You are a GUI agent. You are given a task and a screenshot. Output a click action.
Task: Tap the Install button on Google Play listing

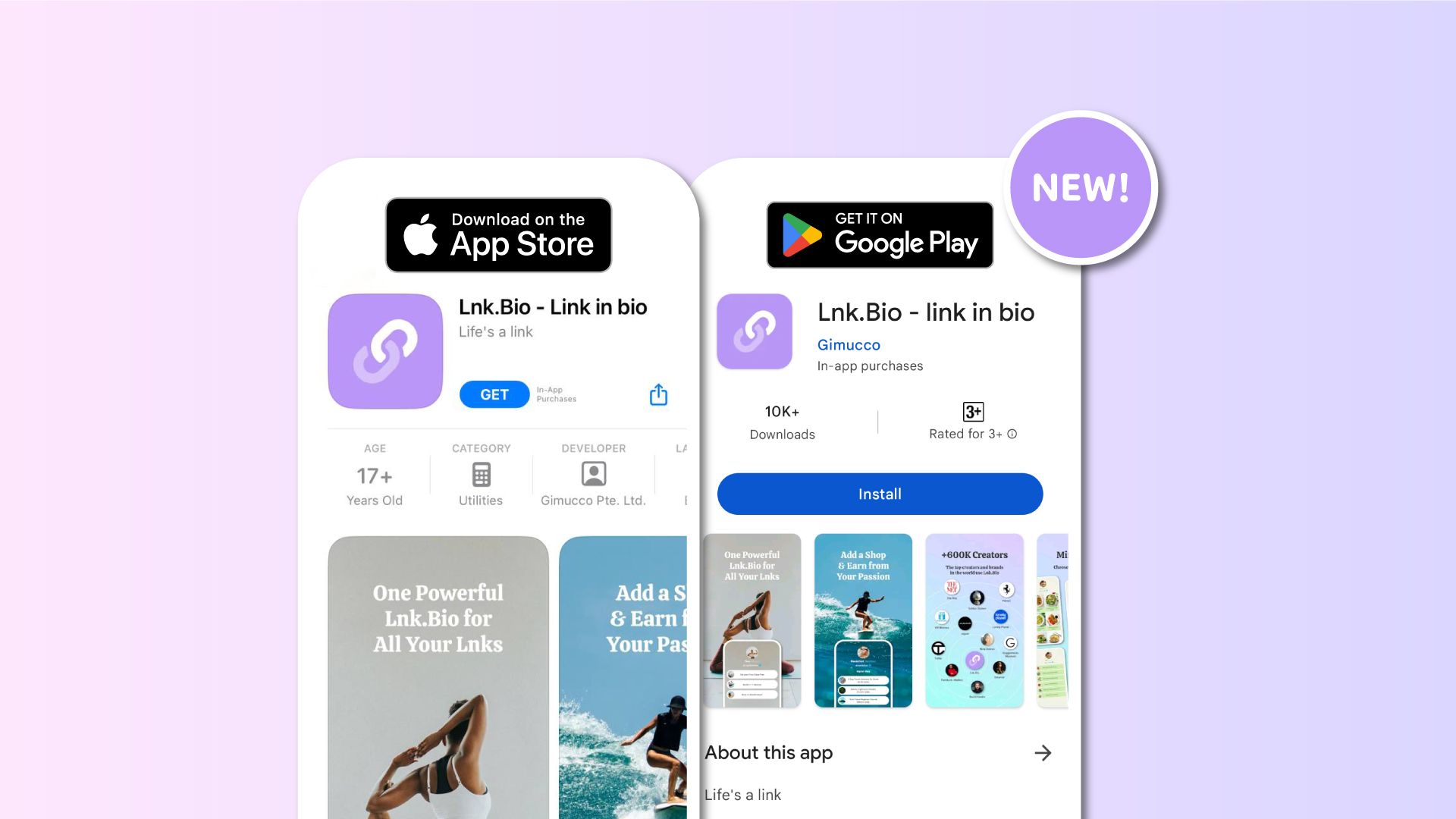[880, 493]
